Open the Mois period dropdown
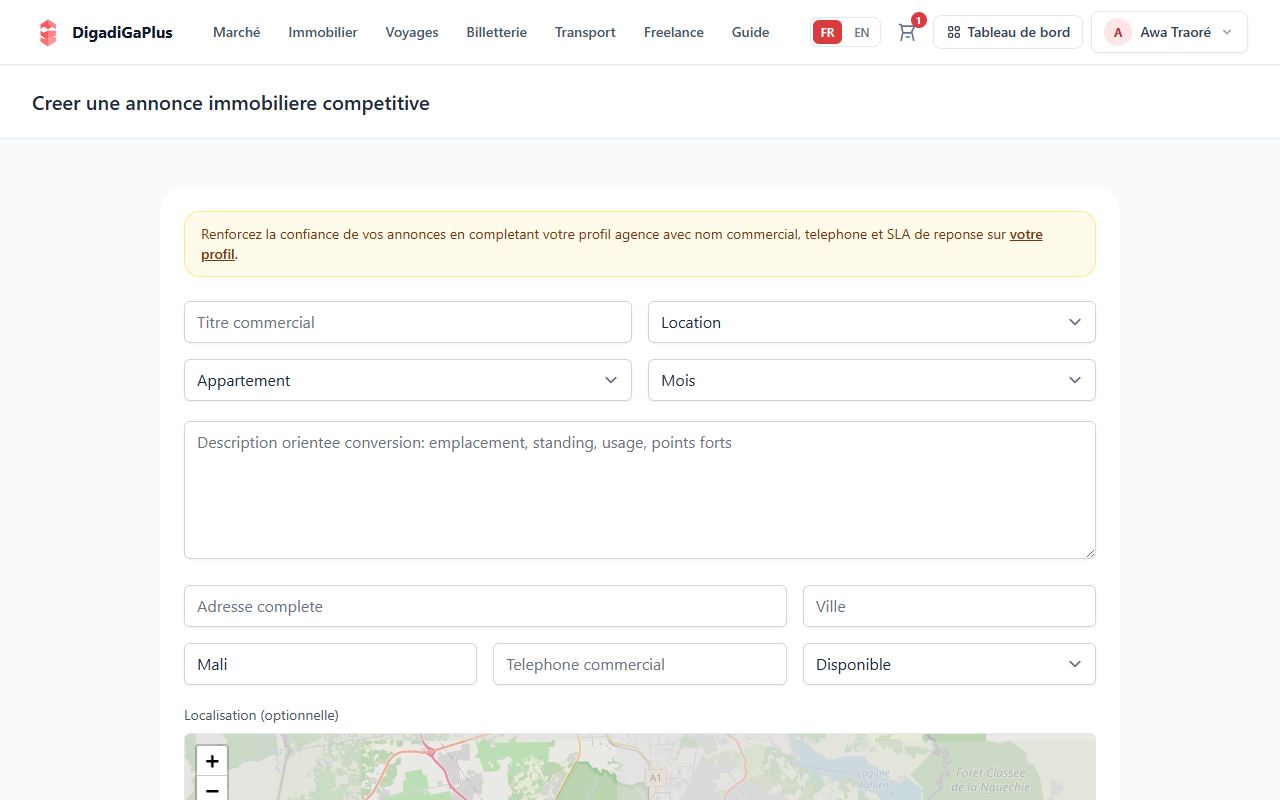1280x800 pixels. coord(872,380)
